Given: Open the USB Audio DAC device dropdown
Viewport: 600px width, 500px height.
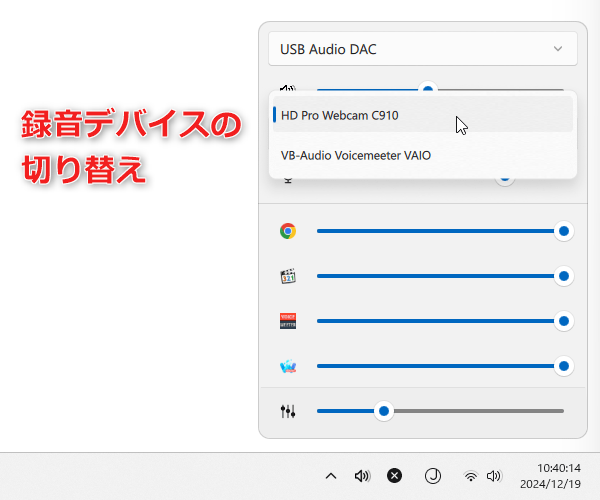Looking at the screenshot, I should 423,49.
